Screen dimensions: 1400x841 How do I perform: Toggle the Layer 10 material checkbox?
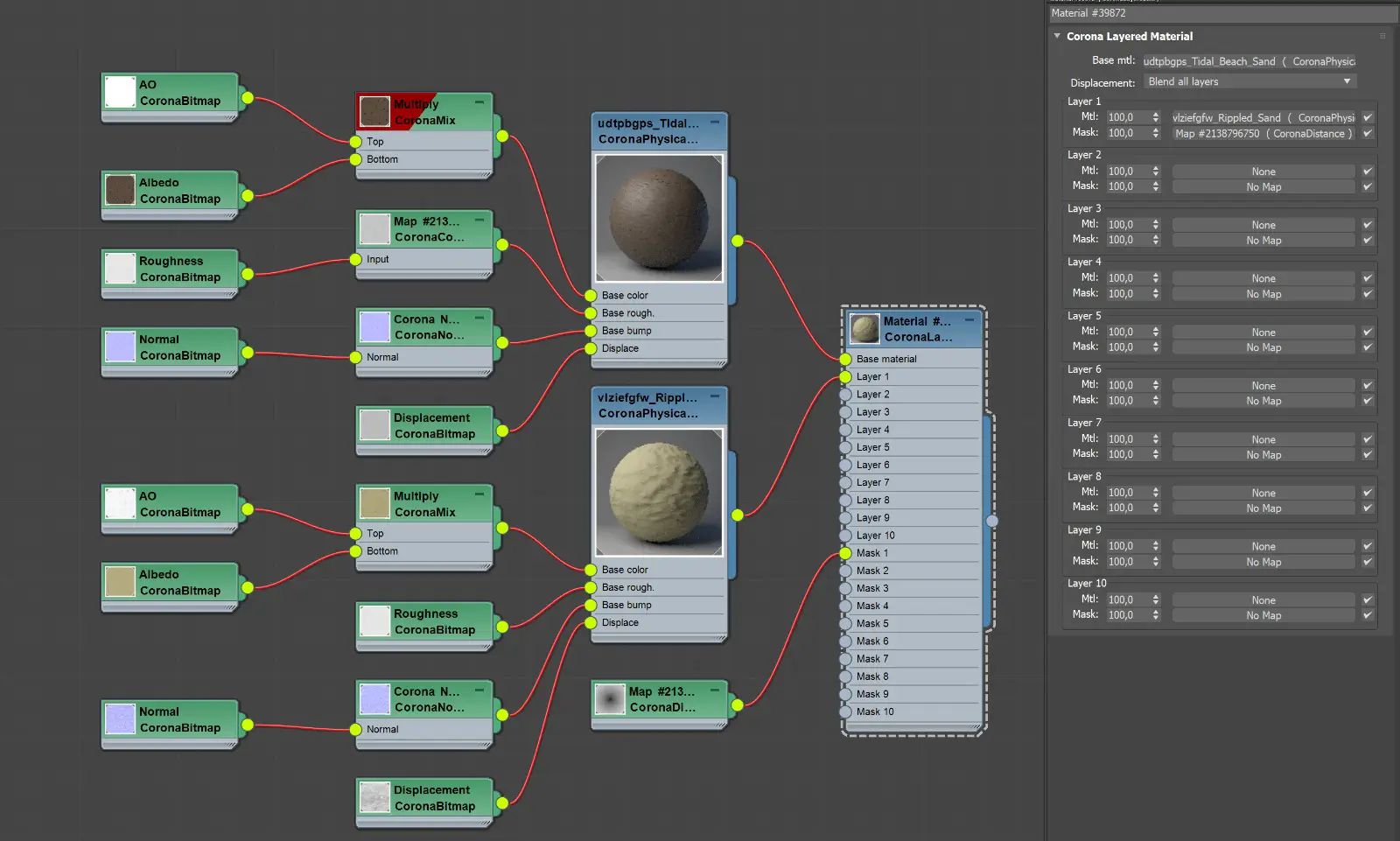(1367, 599)
